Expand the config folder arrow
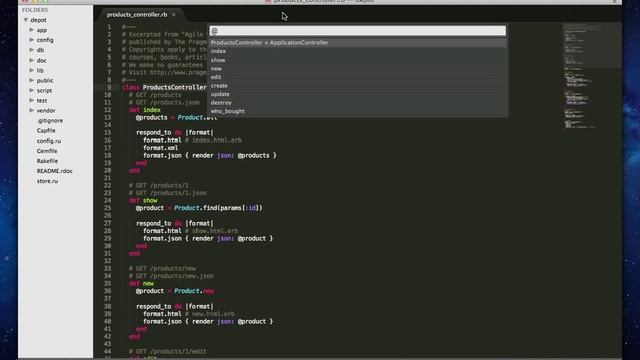 click(x=31, y=40)
